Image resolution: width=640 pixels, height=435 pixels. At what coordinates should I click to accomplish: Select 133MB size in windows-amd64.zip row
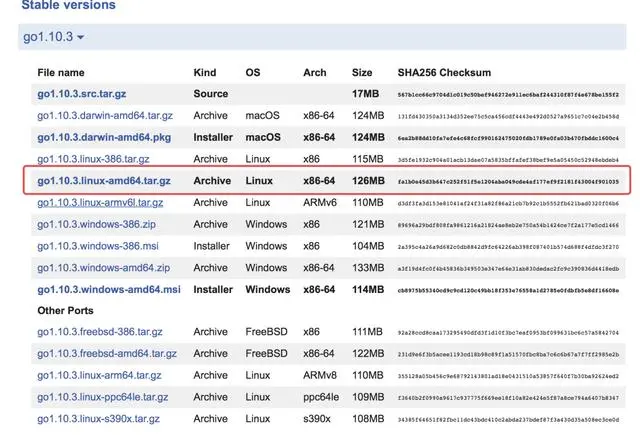pos(368,268)
